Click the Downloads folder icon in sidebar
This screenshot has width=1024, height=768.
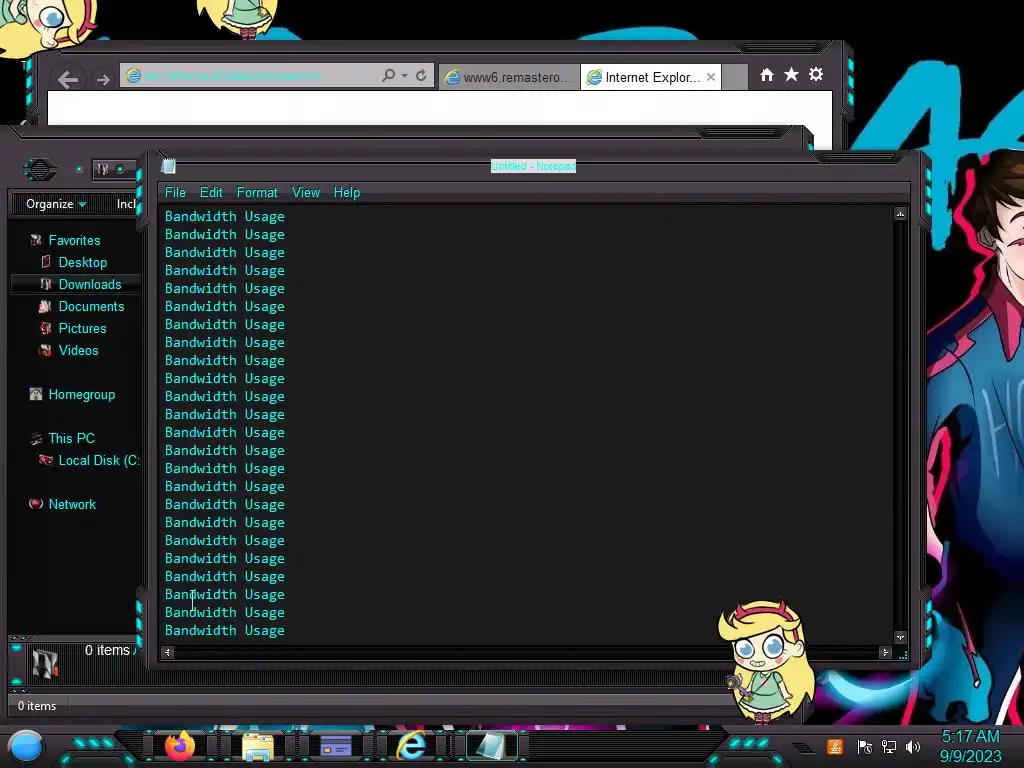click(x=46, y=284)
